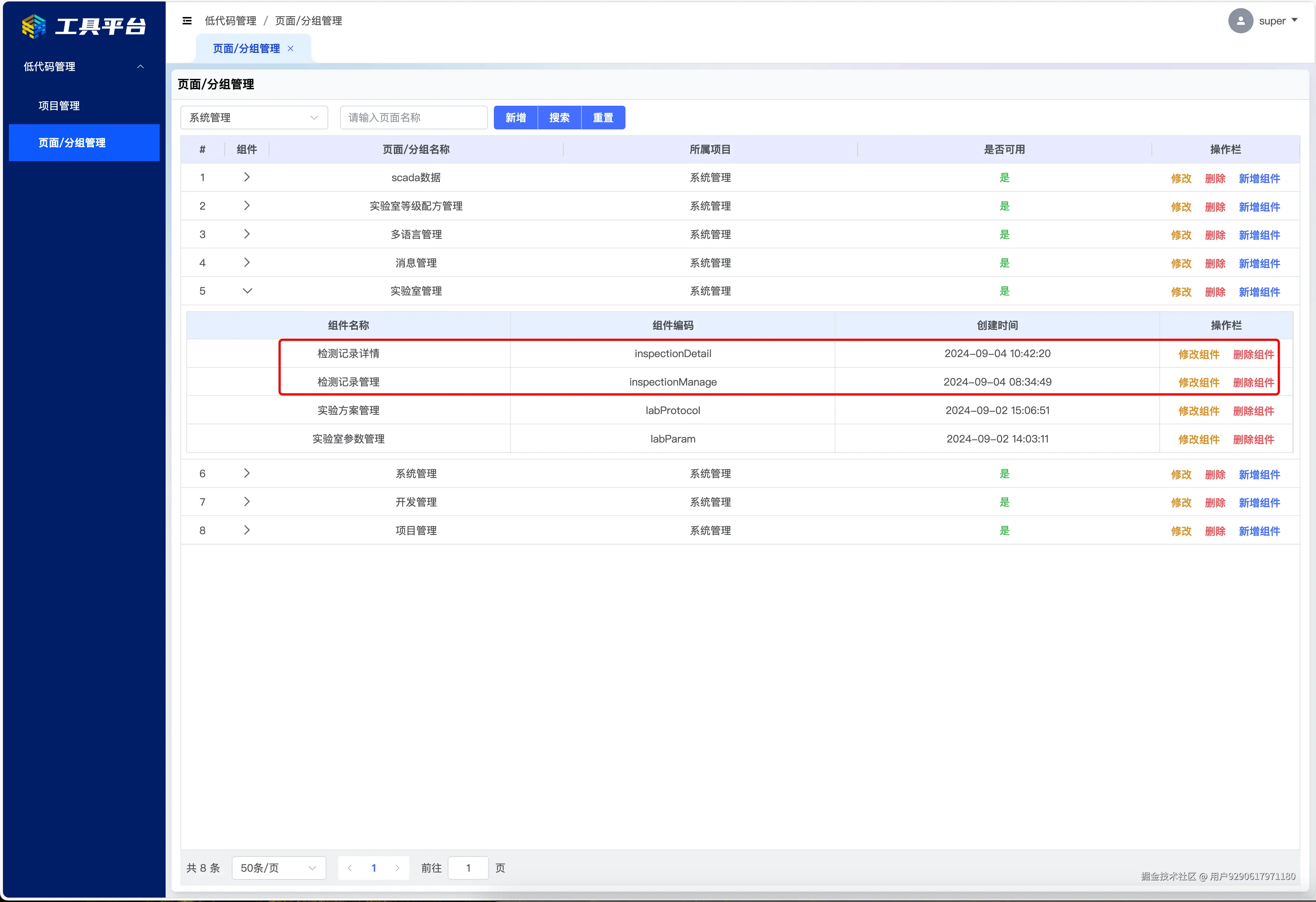Click the next page arrow in pagination
The image size is (1316, 902).
[x=397, y=868]
